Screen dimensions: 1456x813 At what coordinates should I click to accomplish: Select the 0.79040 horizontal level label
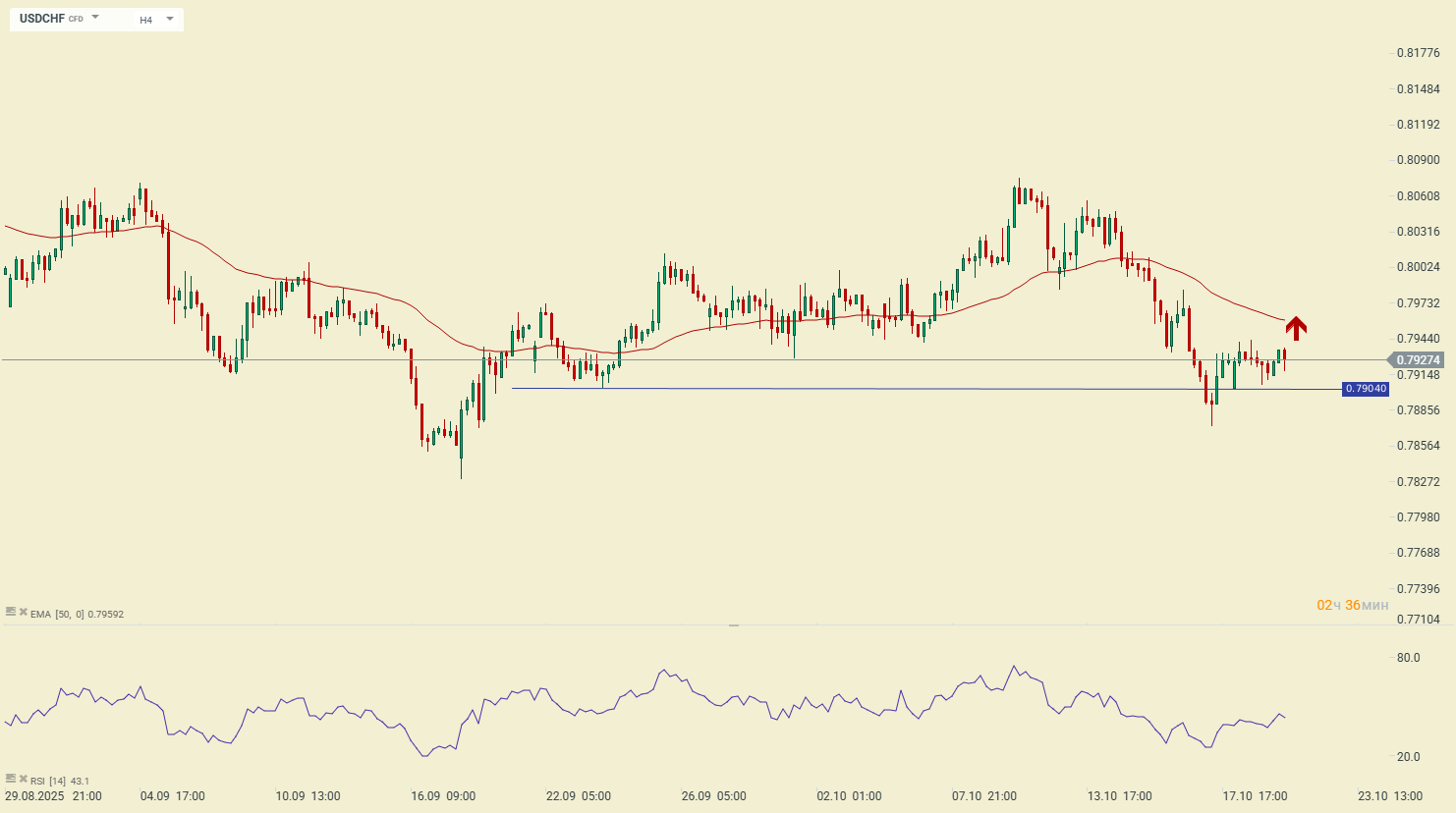(1365, 389)
